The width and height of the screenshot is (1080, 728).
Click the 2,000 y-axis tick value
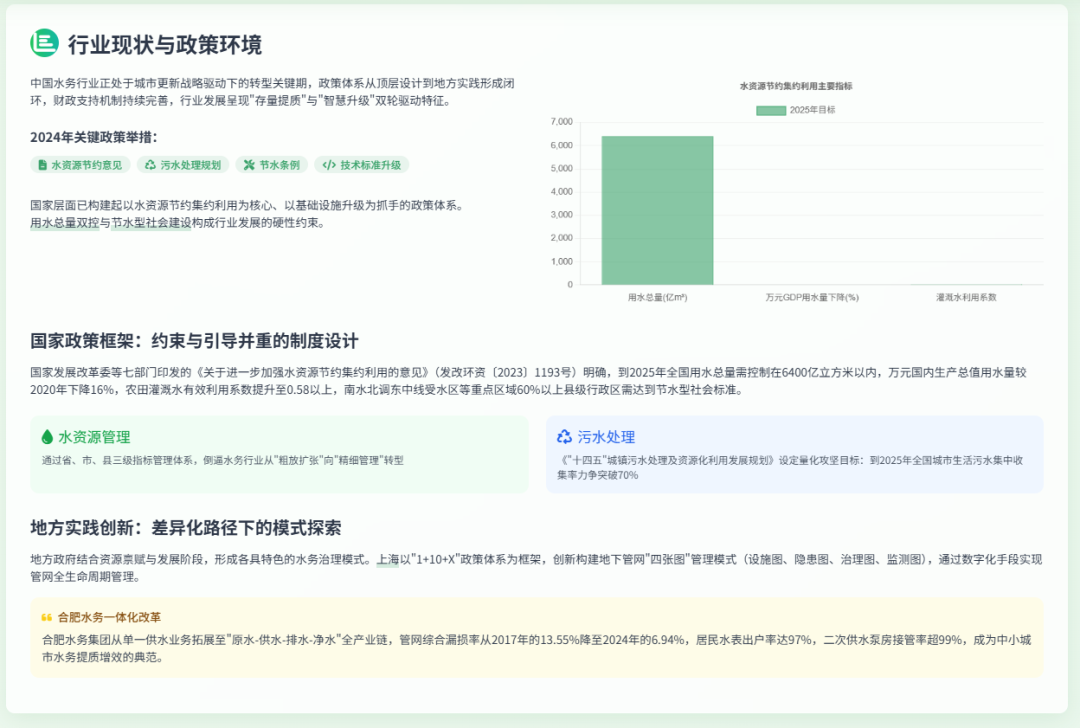pos(561,238)
